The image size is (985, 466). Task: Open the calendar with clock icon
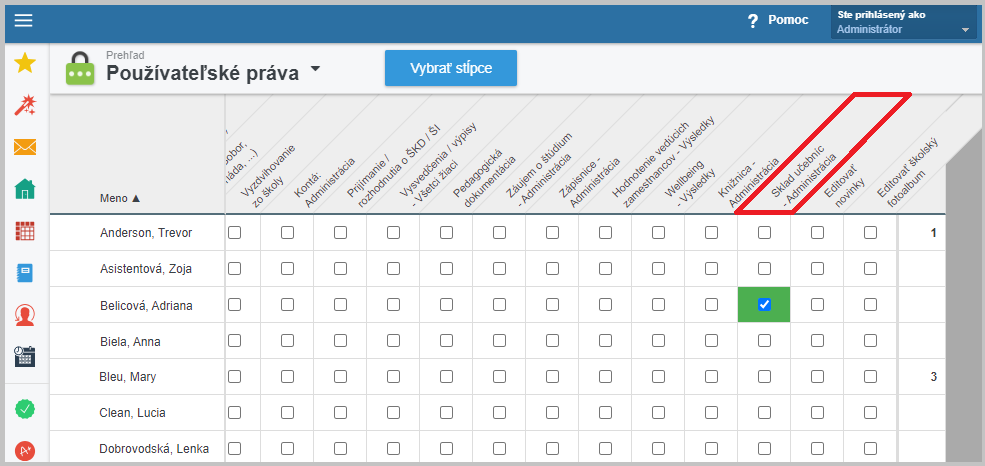(24, 356)
